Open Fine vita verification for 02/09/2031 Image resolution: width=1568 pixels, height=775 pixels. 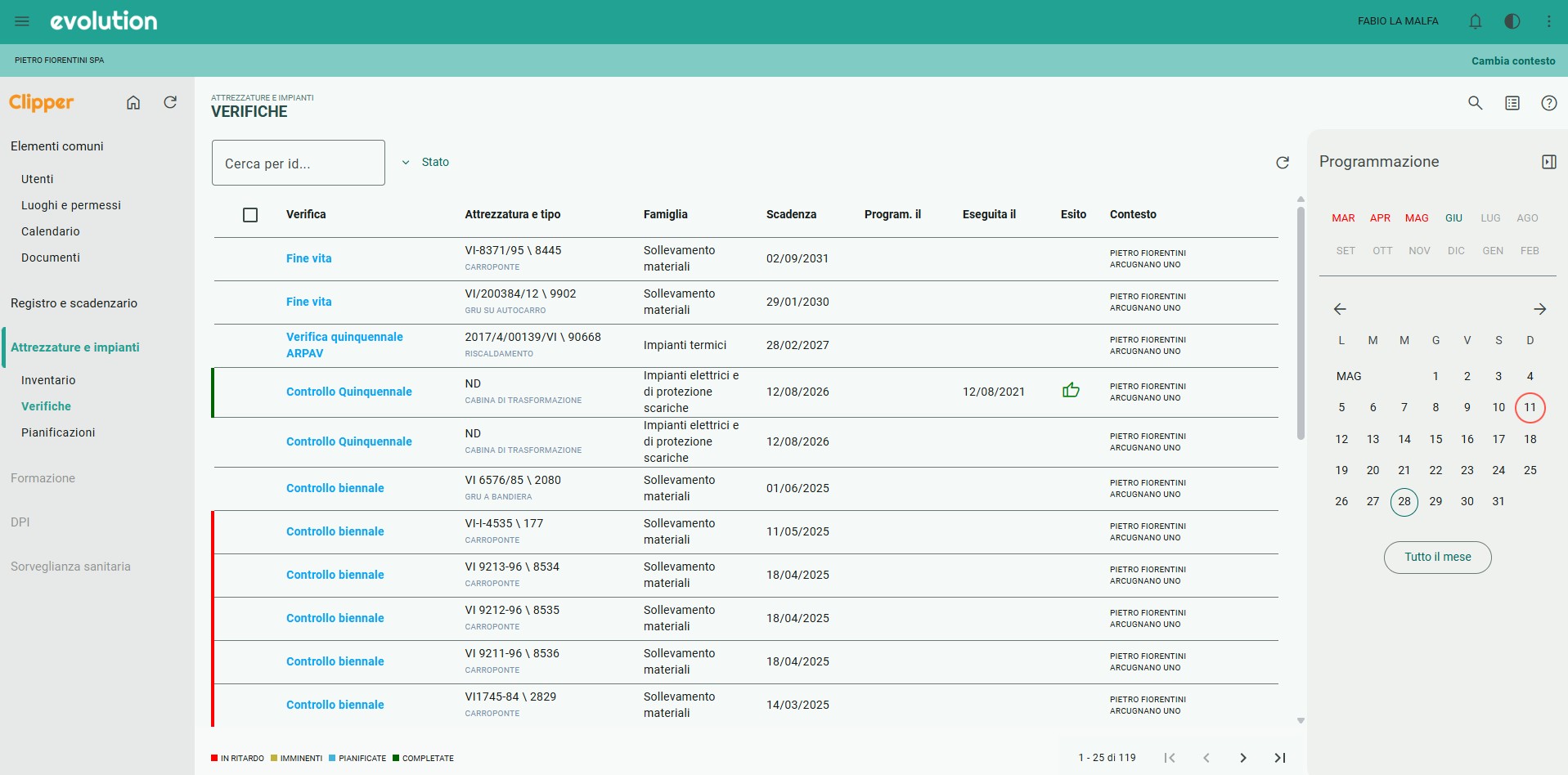[309, 258]
